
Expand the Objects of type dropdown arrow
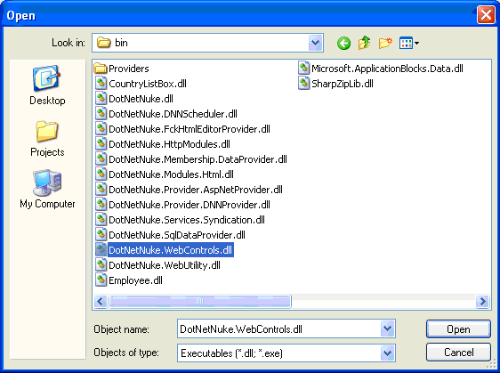[387, 353]
